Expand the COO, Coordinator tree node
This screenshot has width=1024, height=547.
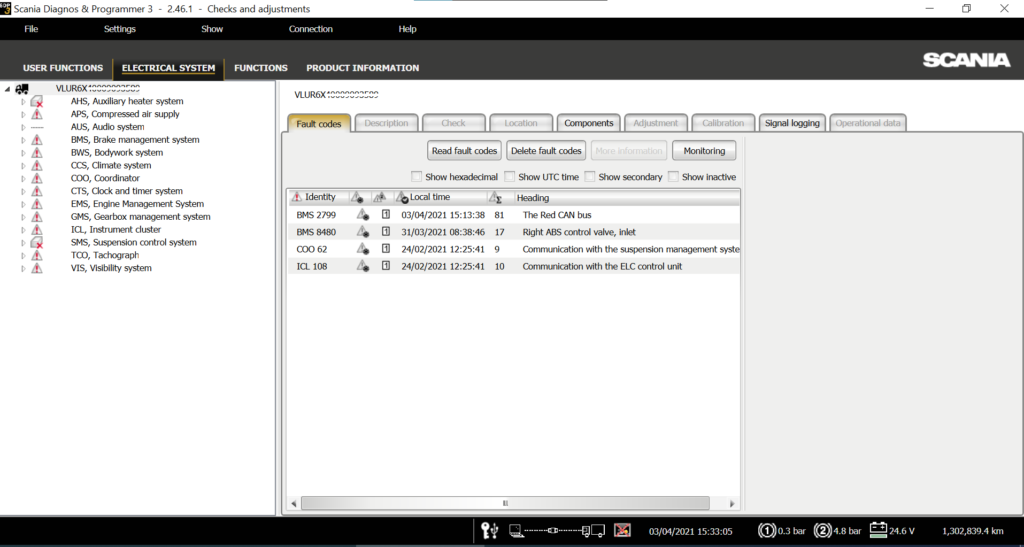[23, 178]
